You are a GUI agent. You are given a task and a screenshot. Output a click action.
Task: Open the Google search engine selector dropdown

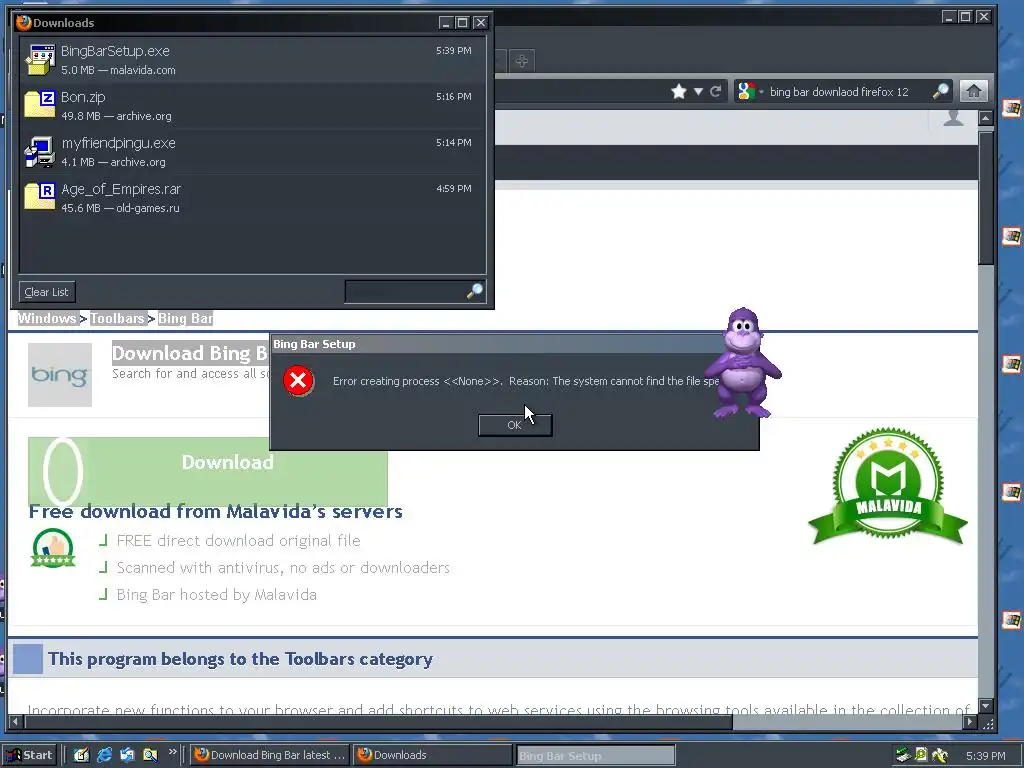749,91
